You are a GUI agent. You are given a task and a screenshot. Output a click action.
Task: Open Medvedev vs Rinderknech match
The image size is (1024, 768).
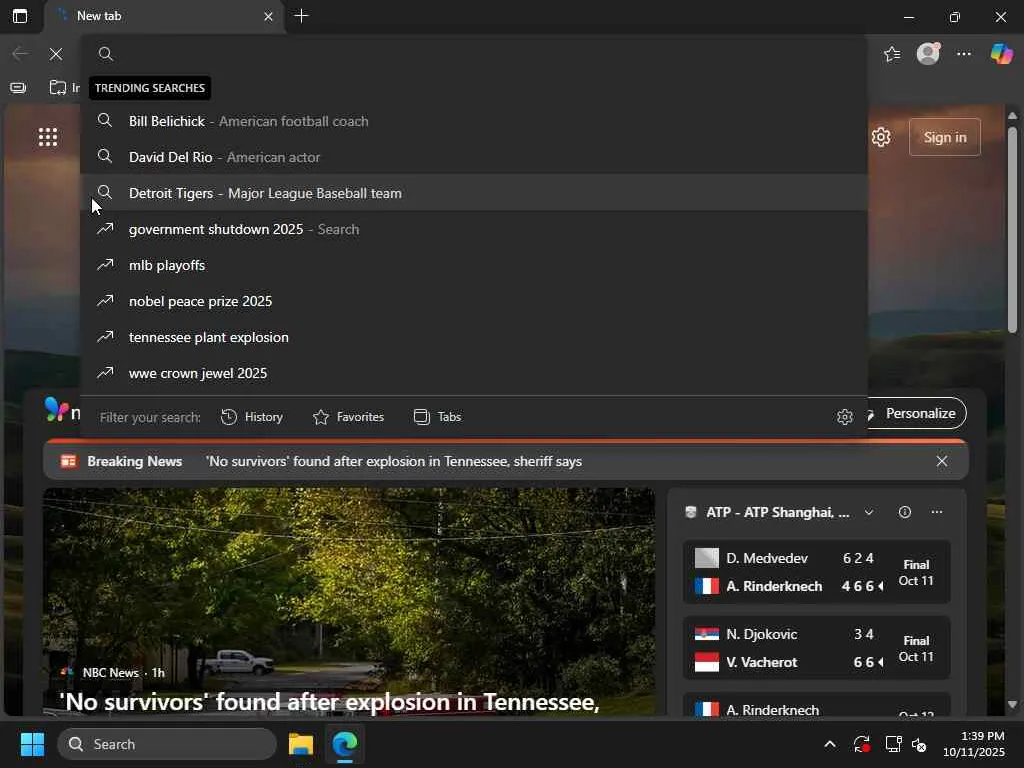[816, 572]
